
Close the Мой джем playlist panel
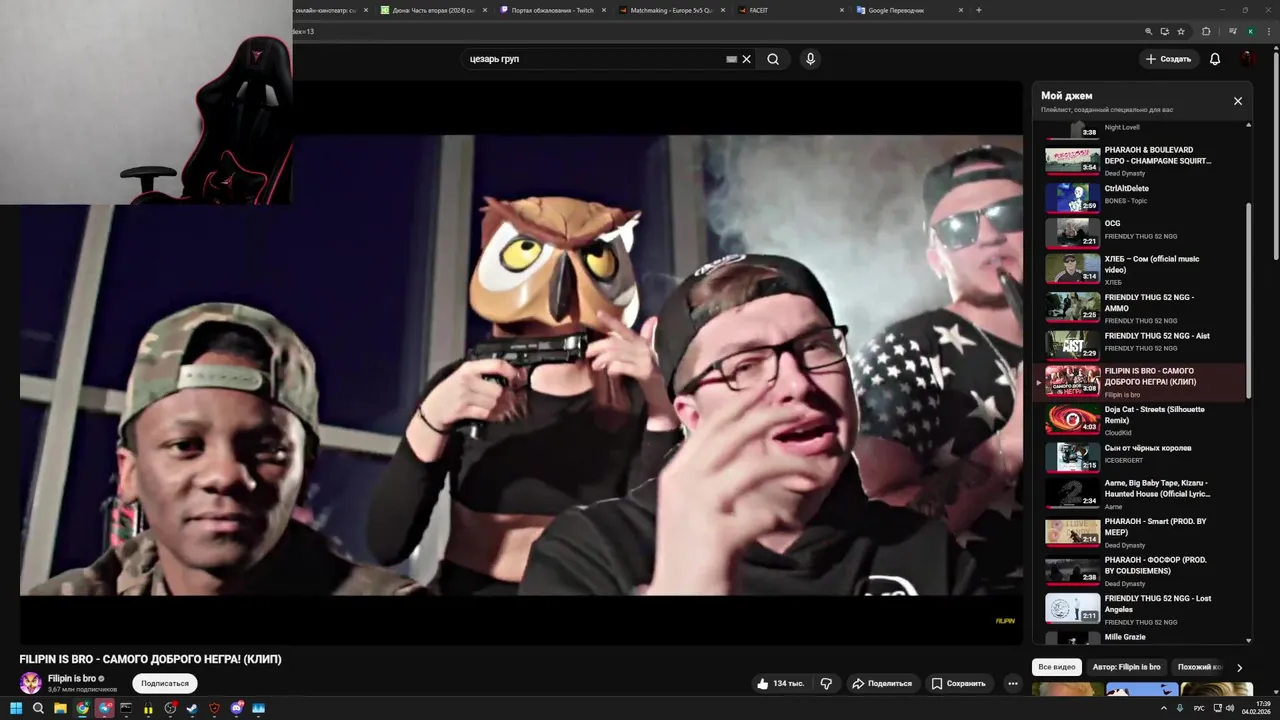pos(1238,101)
